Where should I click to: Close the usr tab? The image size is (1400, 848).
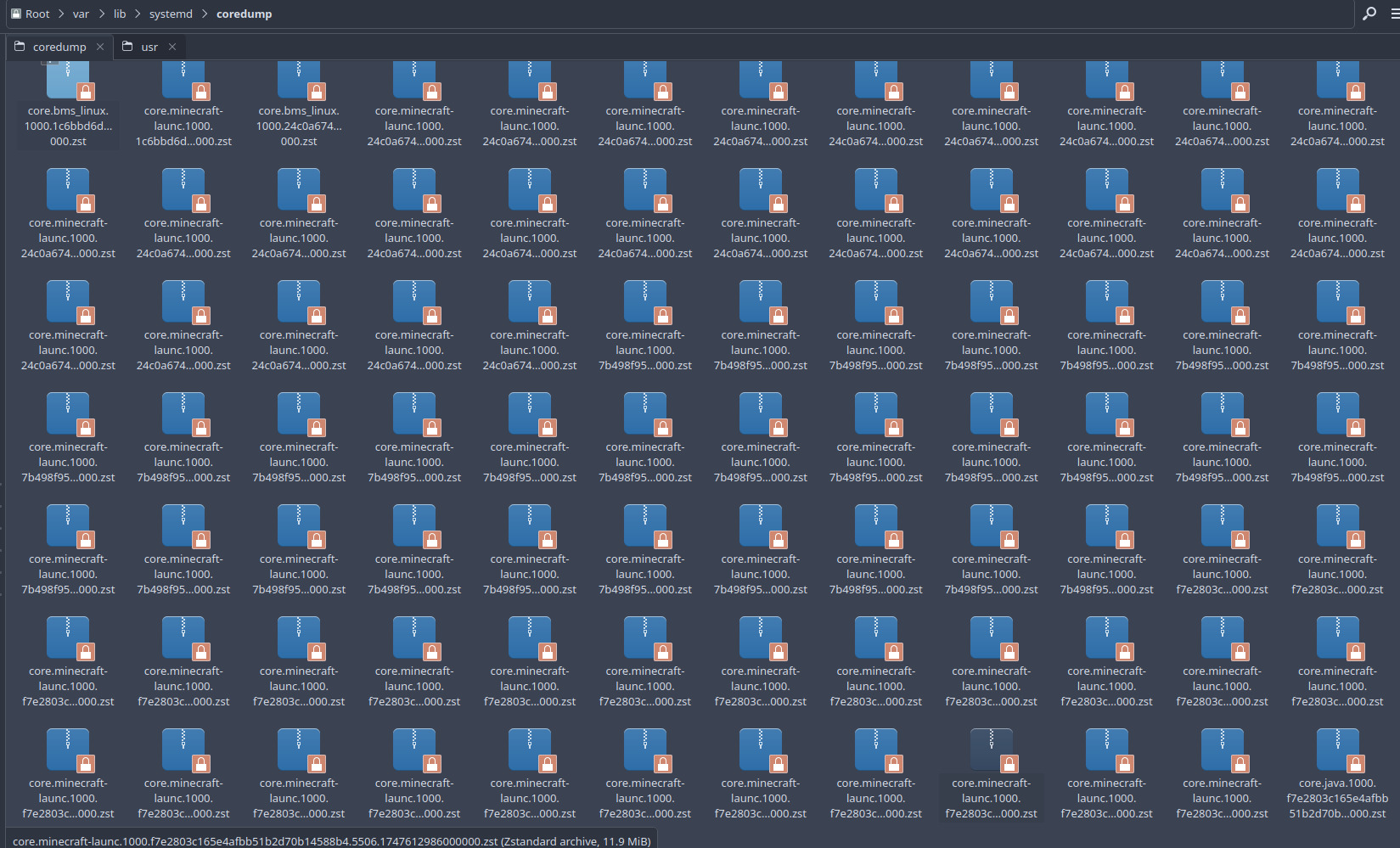pyautogui.click(x=172, y=47)
